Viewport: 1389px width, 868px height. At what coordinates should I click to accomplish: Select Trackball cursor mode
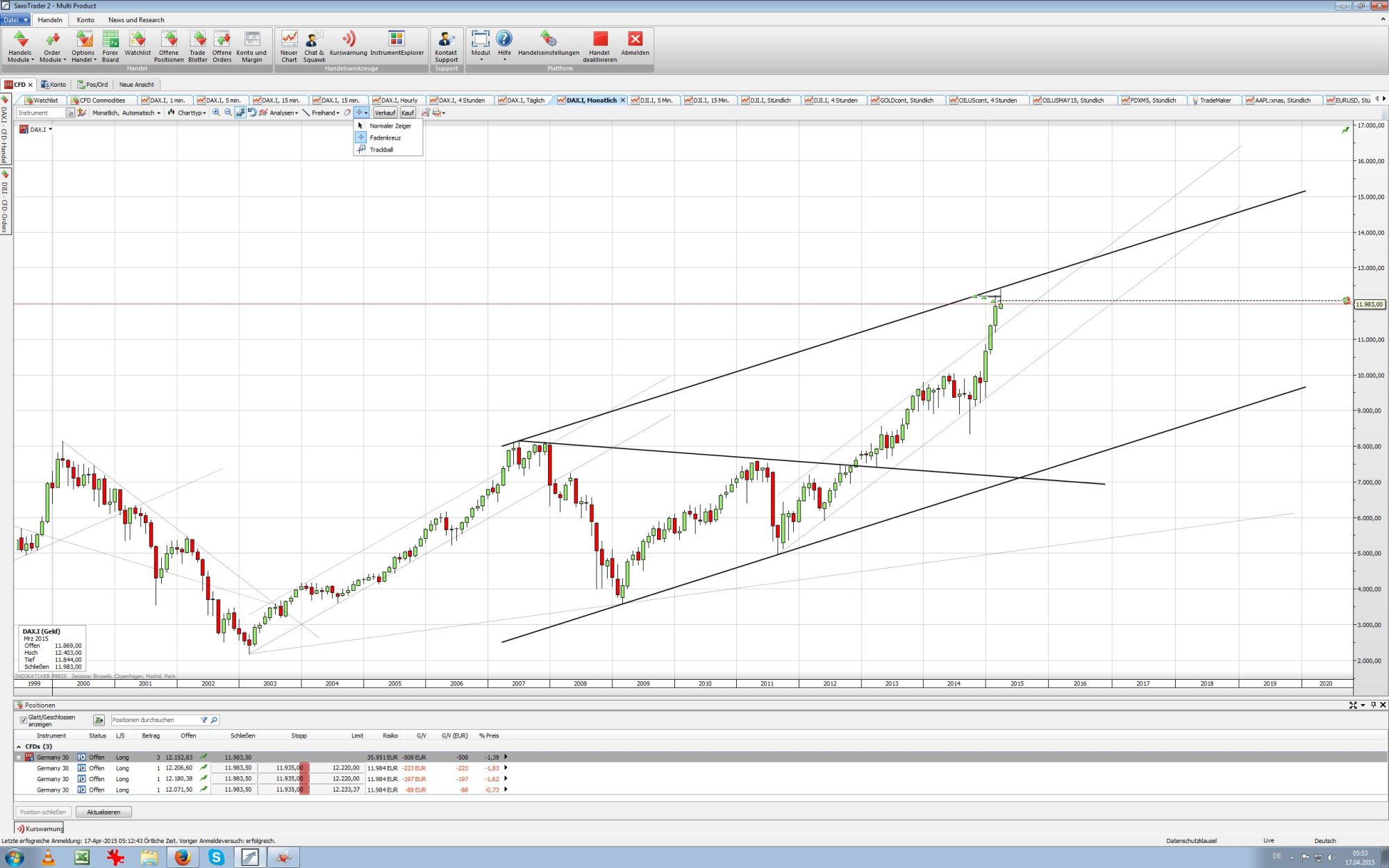coord(381,149)
